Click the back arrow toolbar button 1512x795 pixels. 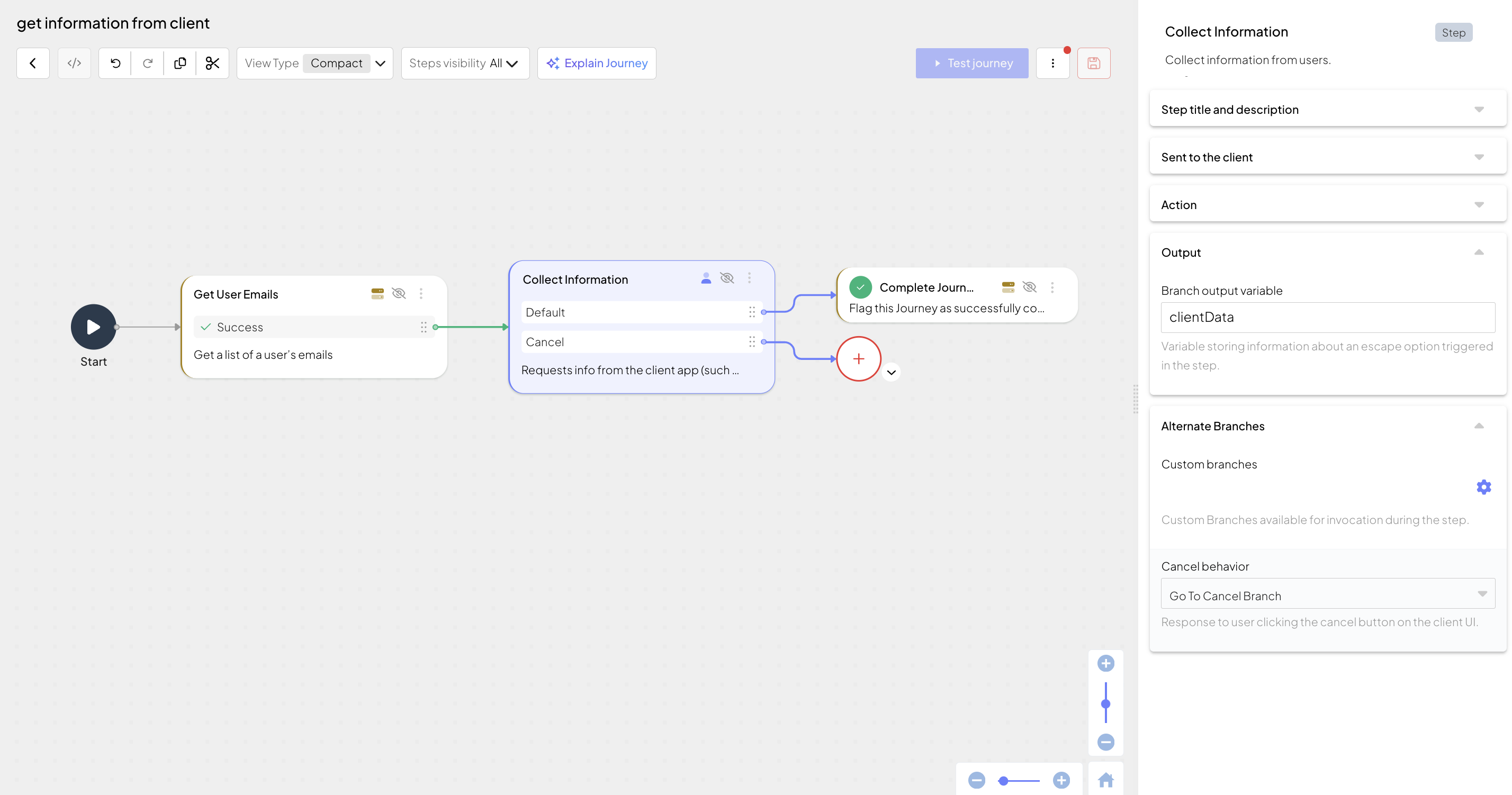pos(33,64)
